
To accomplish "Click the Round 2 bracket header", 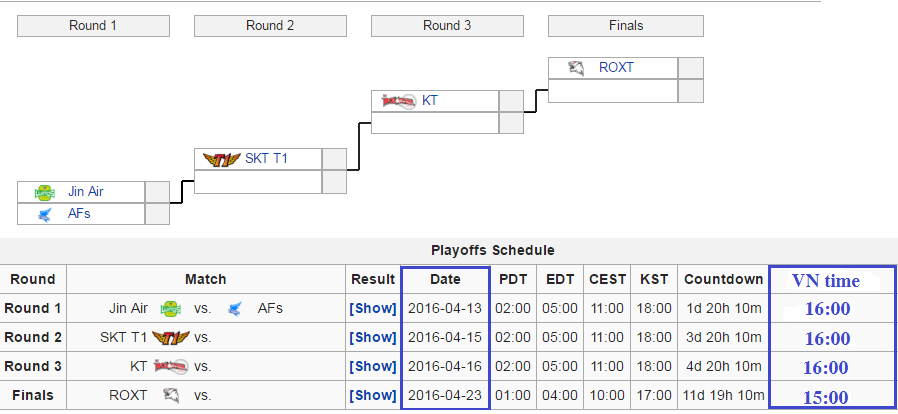I will coord(270,26).
